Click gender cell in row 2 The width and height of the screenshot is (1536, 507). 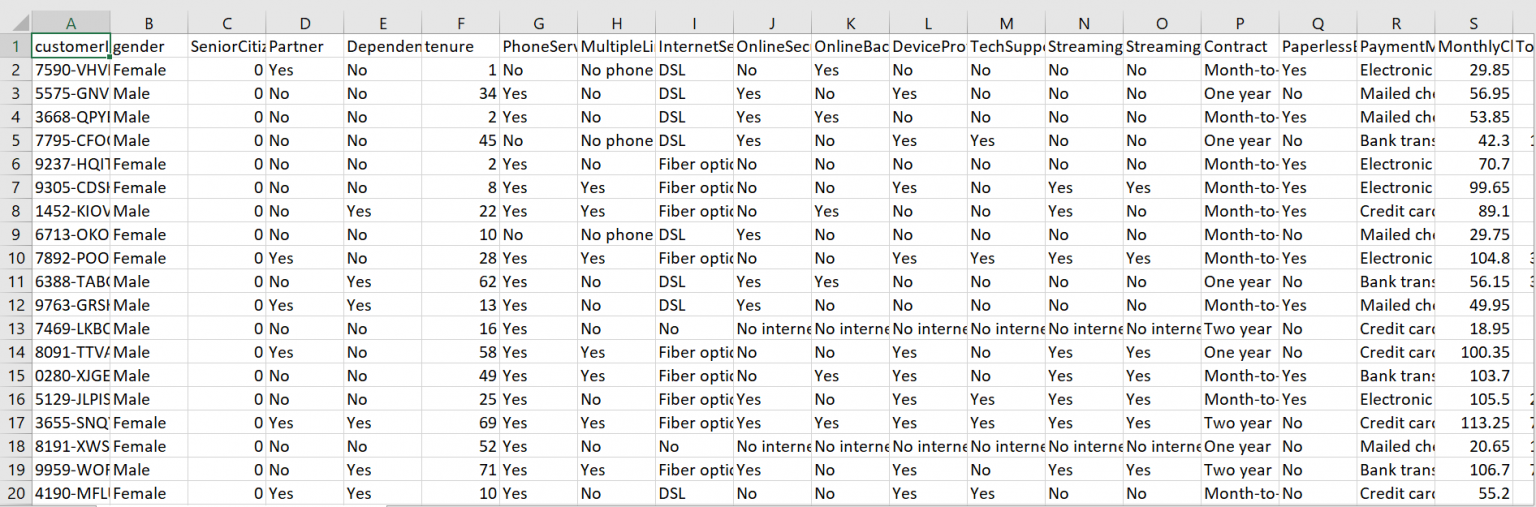[148, 70]
